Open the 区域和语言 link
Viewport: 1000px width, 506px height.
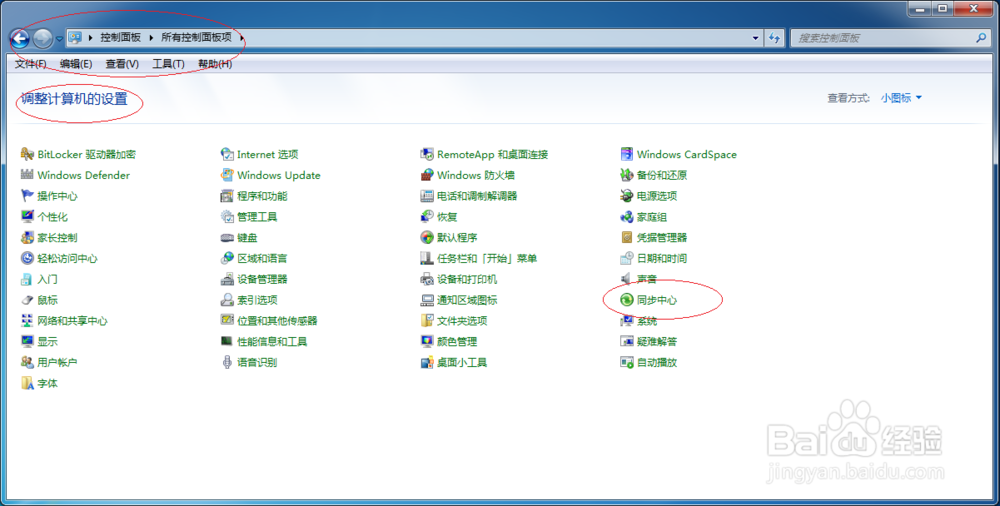tap(262, 258)
